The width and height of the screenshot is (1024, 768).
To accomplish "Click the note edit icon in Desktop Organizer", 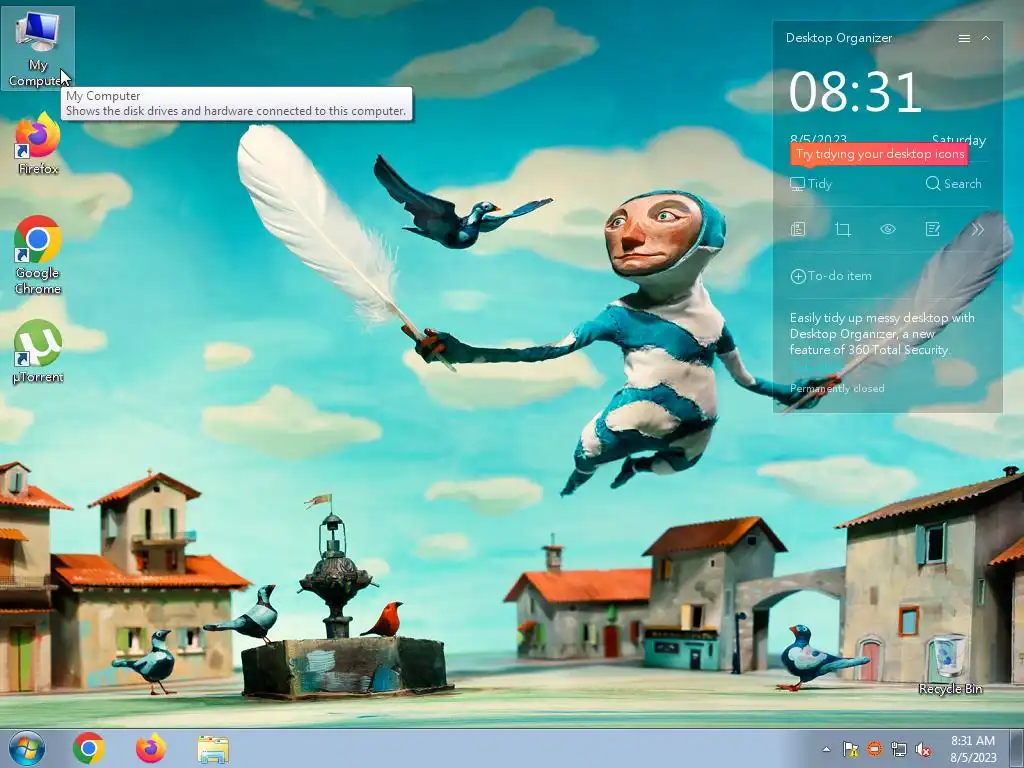I will (x=933, y=229).
